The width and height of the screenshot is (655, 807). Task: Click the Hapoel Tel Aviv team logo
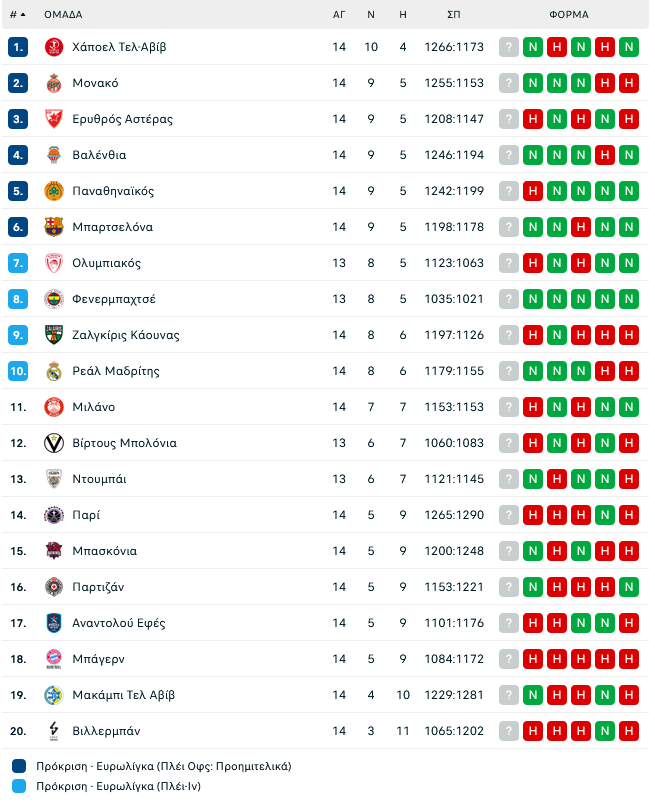(54, 47)
